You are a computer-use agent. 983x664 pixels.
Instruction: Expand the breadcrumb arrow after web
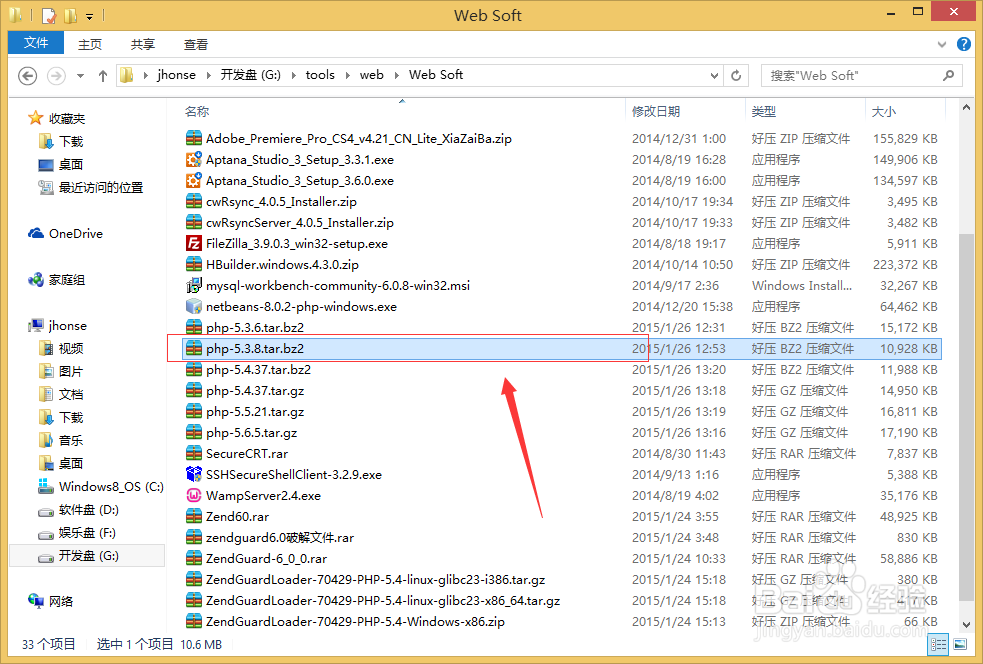[x=397, y=75]
